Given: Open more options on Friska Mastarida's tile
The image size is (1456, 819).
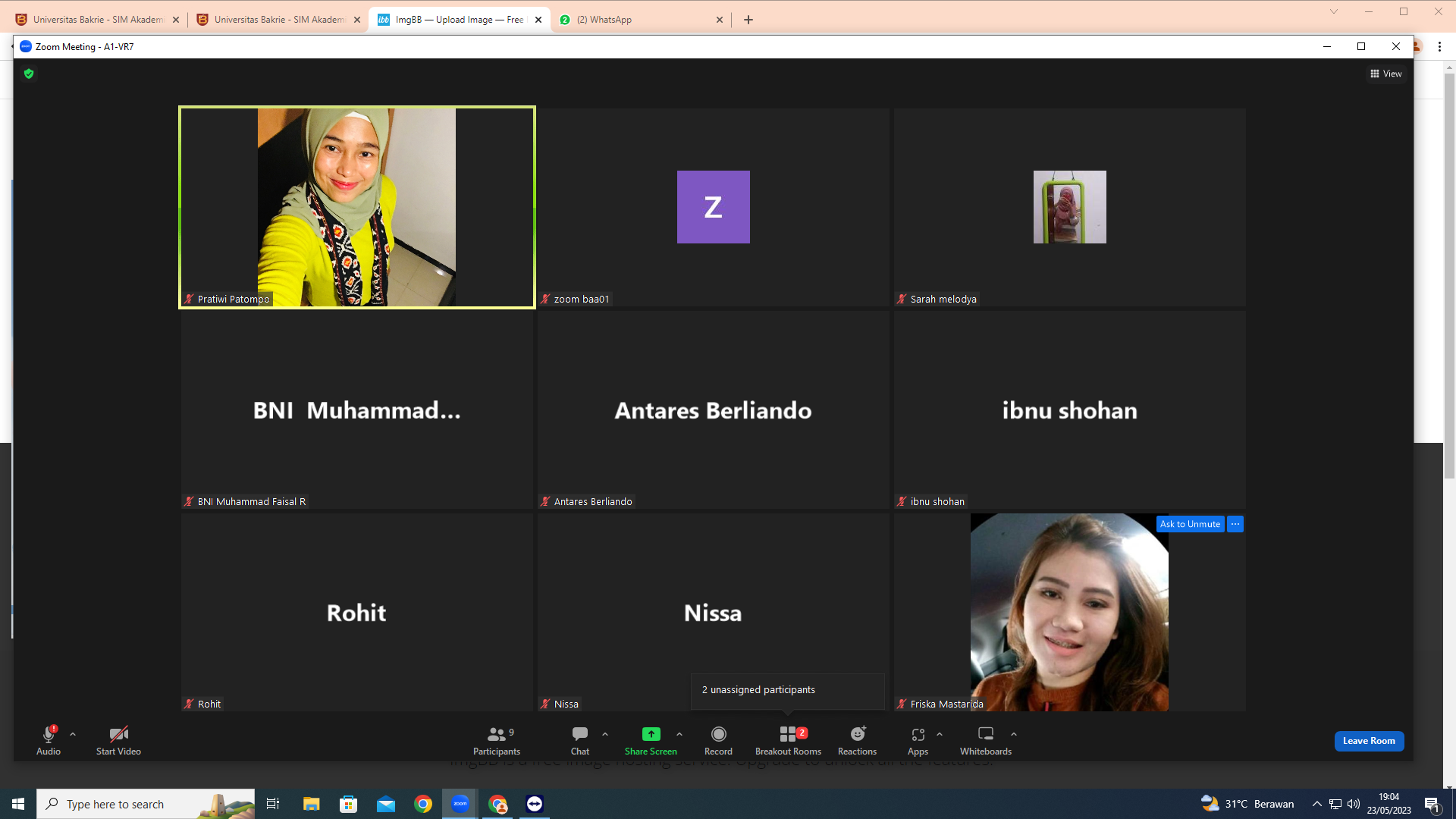Looking at the screenshot, I should pyautogui.click(x=1235, y=524).
